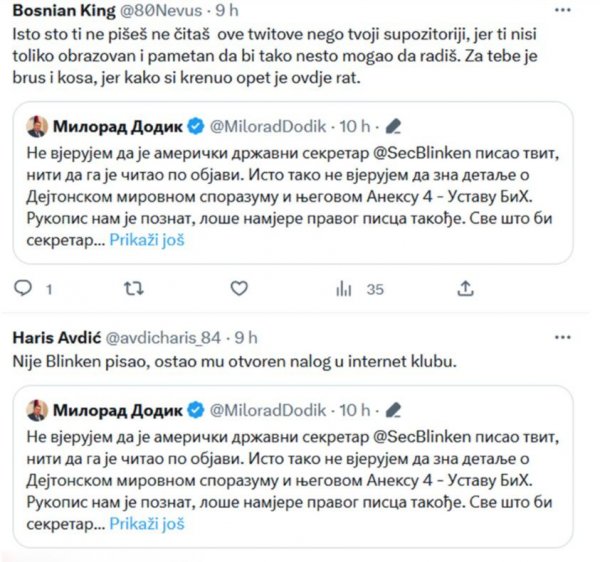This screenshot has width=600, height=562.
Task: Open Dodik's avatar in the second quoted tweet
Action: pos(36,410)
